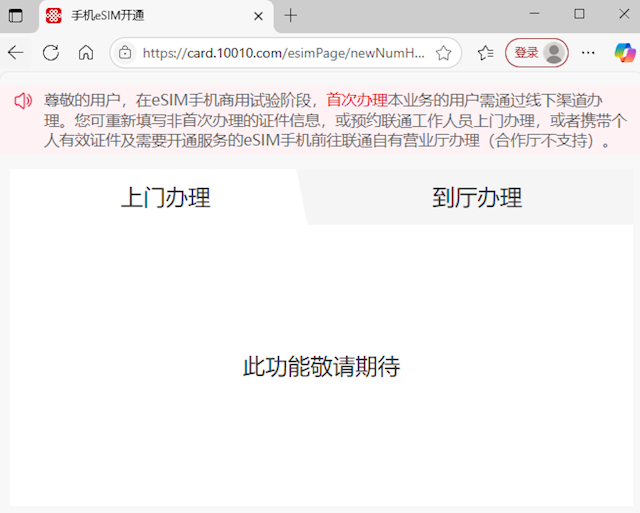Image resolution: width=640 pixels, height=513 pixels.
Task: Click the red speaker notice icon
Action: click(23, 100)
